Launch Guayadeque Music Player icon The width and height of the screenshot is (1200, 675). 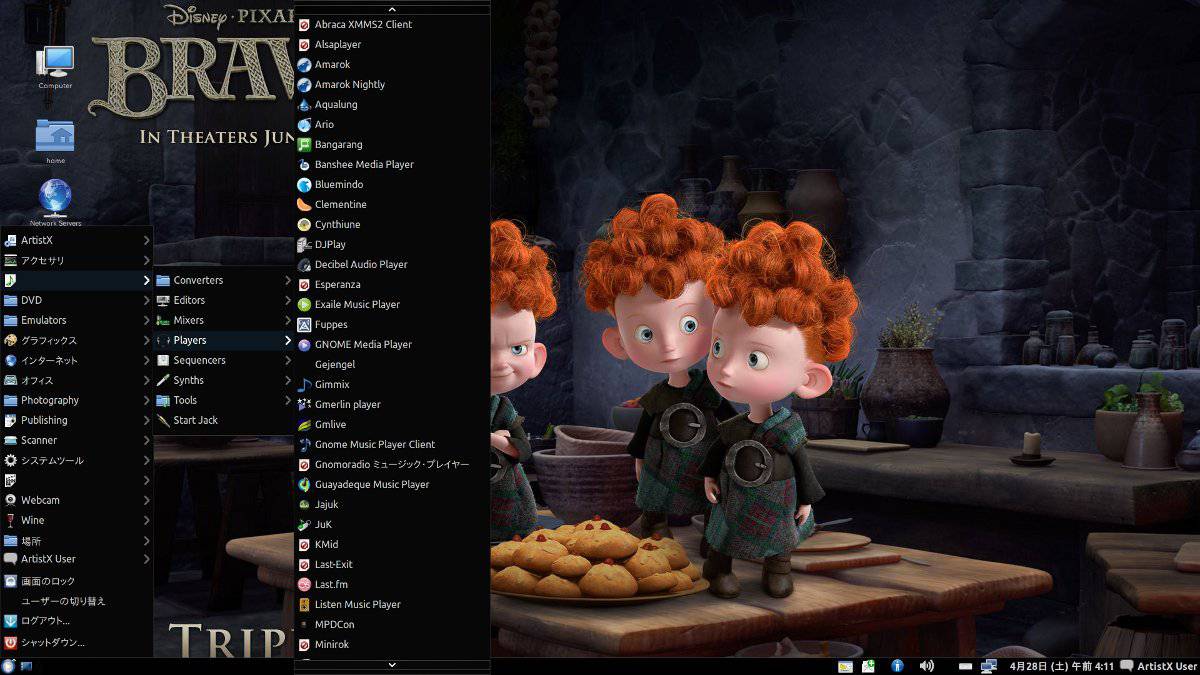pos(305,484)
